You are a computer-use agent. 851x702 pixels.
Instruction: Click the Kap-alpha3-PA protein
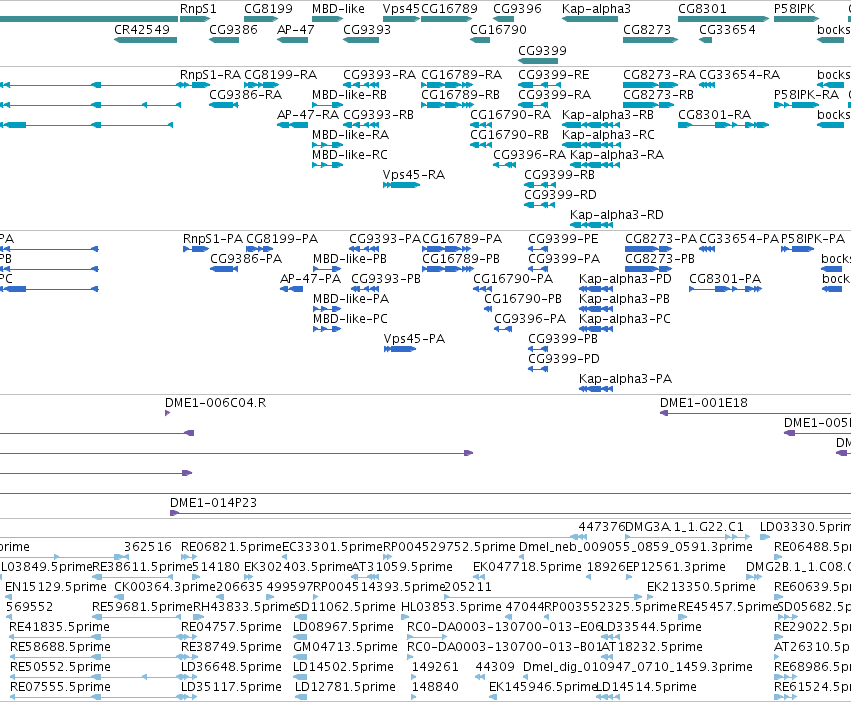click(x=596, y=389)
